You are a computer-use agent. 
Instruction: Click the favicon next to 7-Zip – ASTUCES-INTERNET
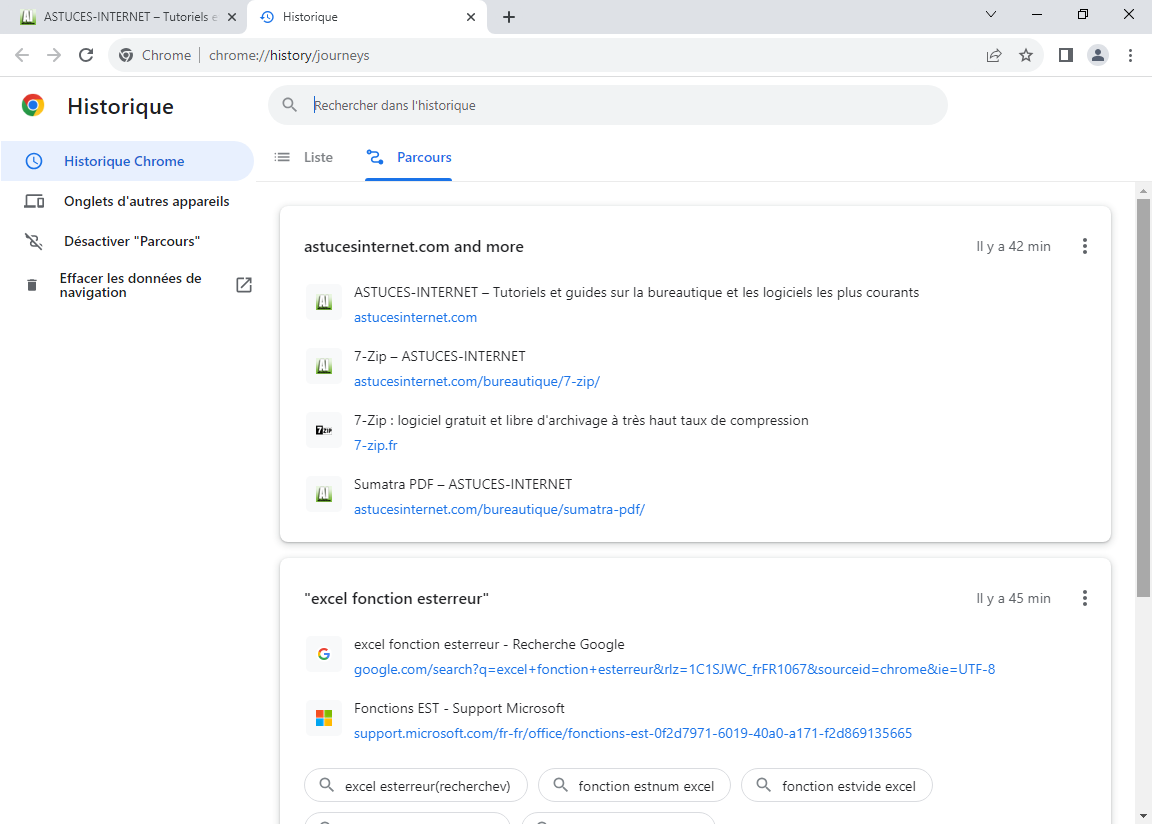tap(324, 366)
